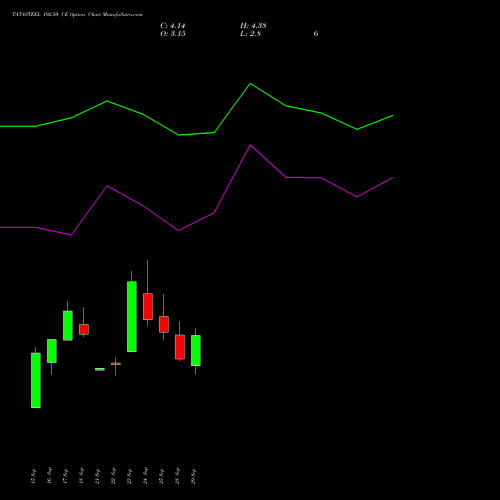Click the small red candle for 18 Sep
Screen dimensions: 500x500
point(84,329)
